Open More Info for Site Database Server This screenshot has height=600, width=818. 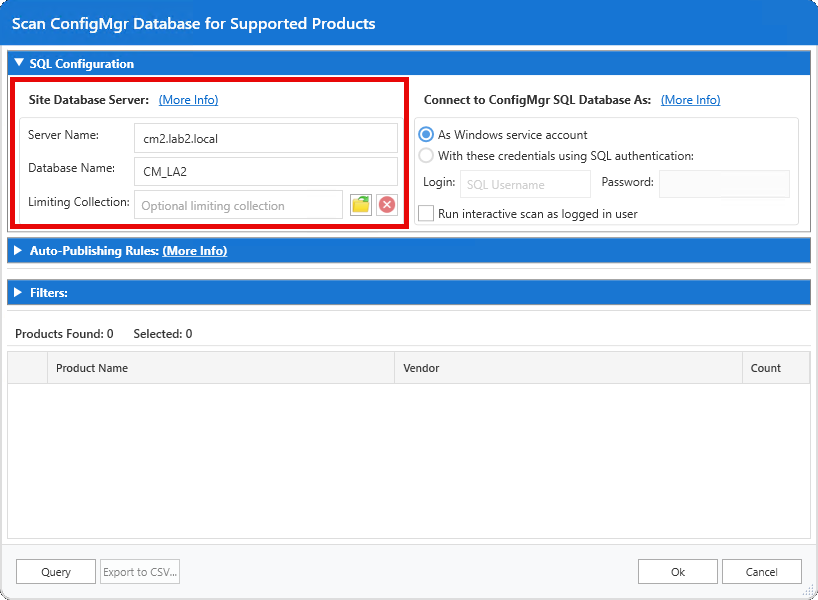point(188,99)
